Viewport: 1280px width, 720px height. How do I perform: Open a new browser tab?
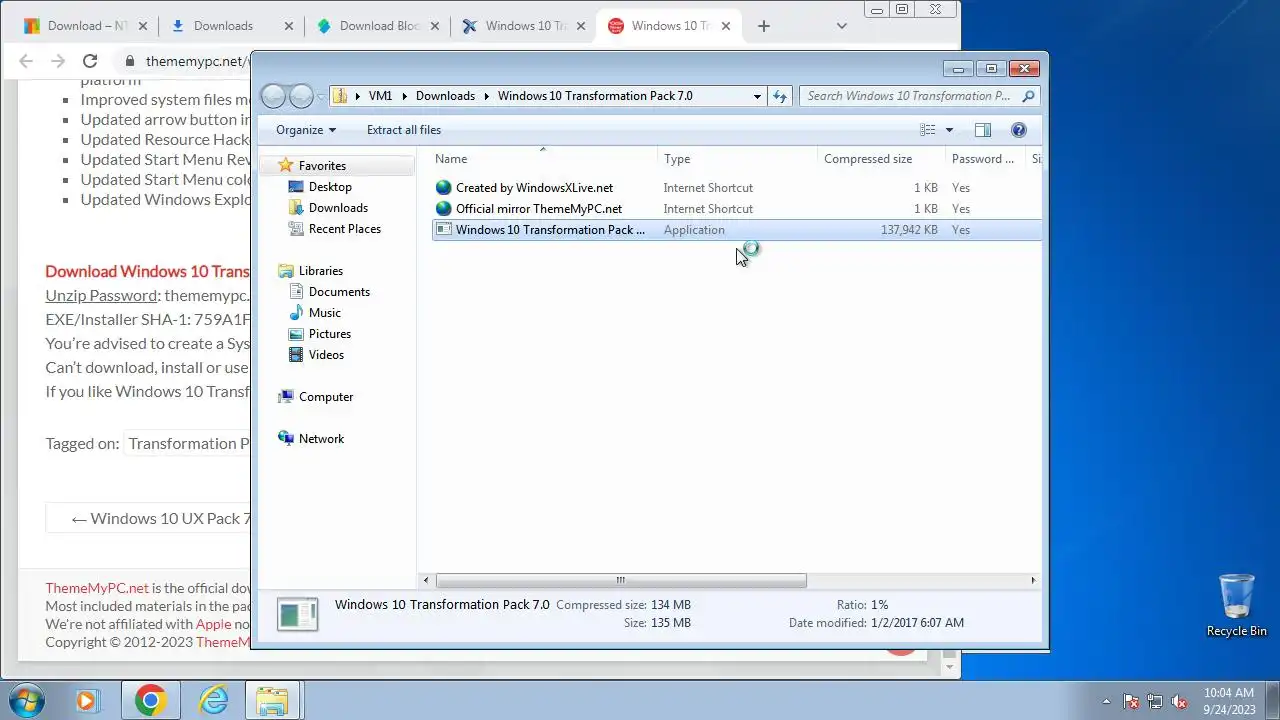point(764,26)
